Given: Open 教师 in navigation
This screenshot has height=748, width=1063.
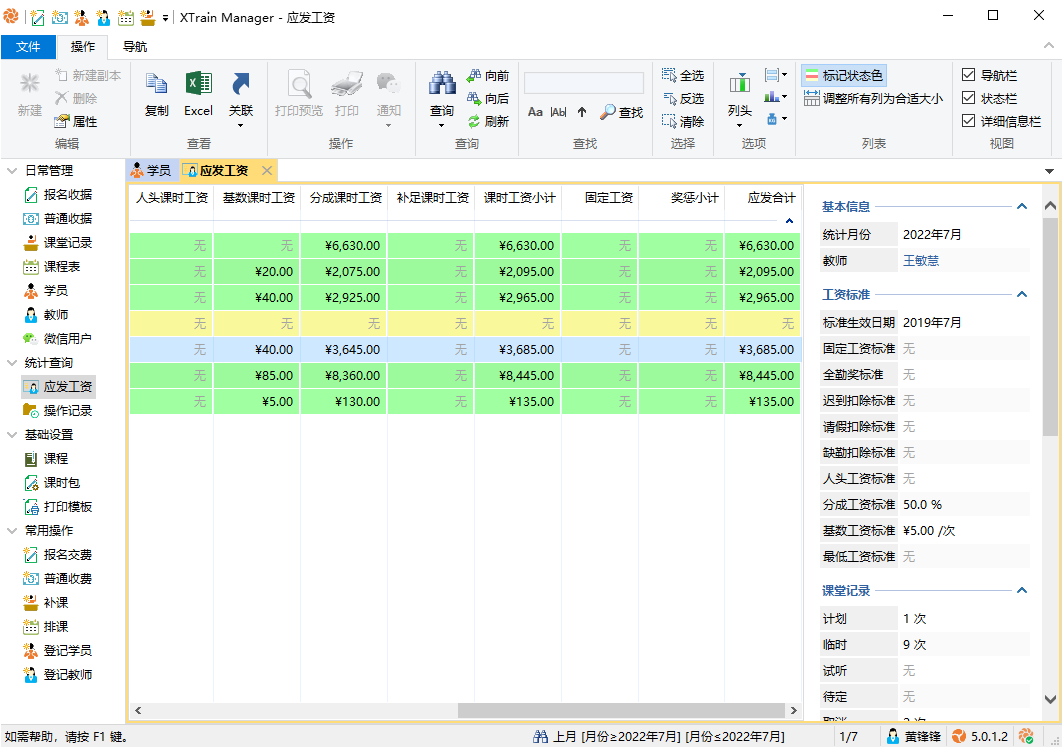Looking at the screenshot, I should click(x=46, y=315).
